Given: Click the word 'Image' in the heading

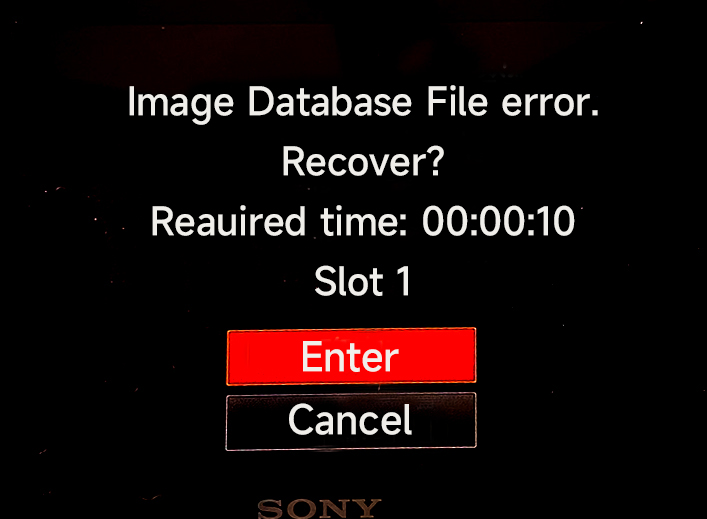Looking at the screenshot, I should [x=181, y=104].
